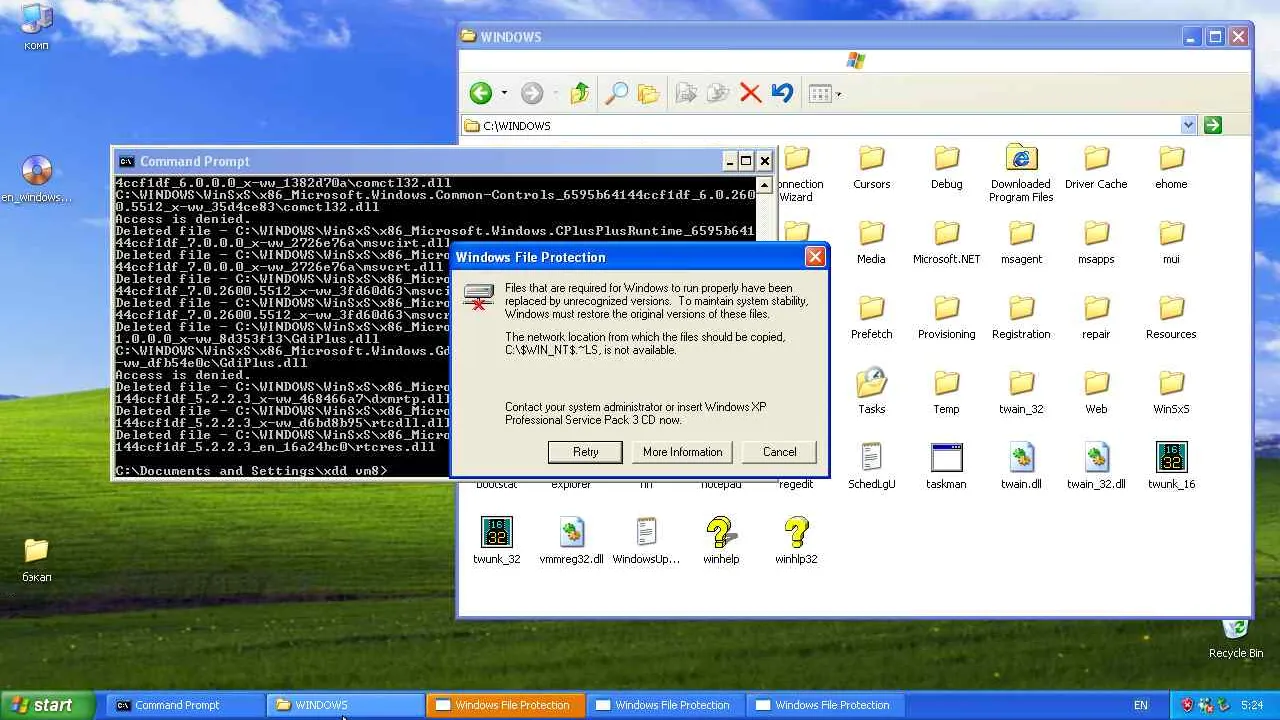
Task: Open the Start menu
Action: tap(47, 705)
